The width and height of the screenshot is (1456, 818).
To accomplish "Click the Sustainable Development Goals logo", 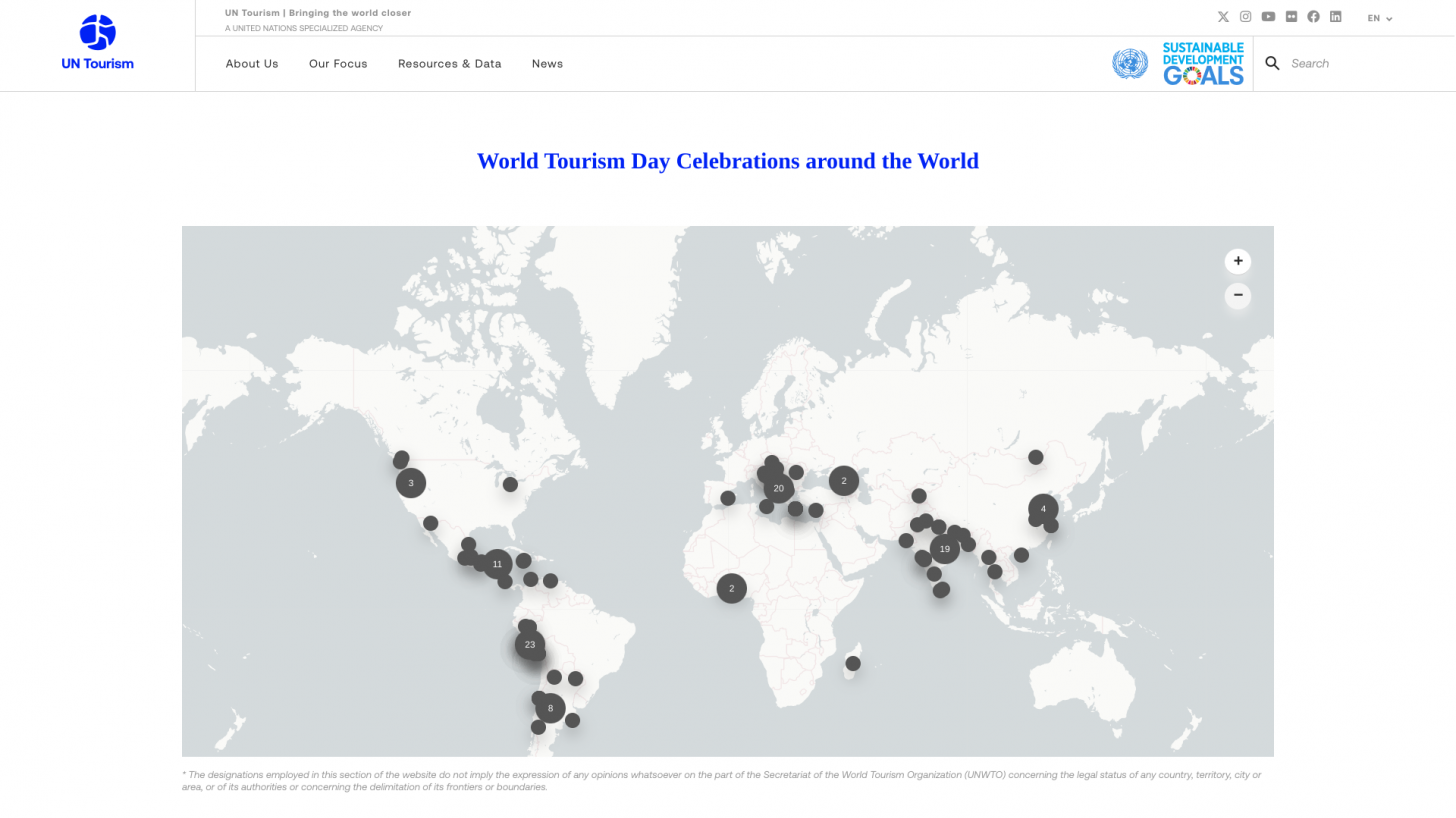I will tap(1203, 64).
